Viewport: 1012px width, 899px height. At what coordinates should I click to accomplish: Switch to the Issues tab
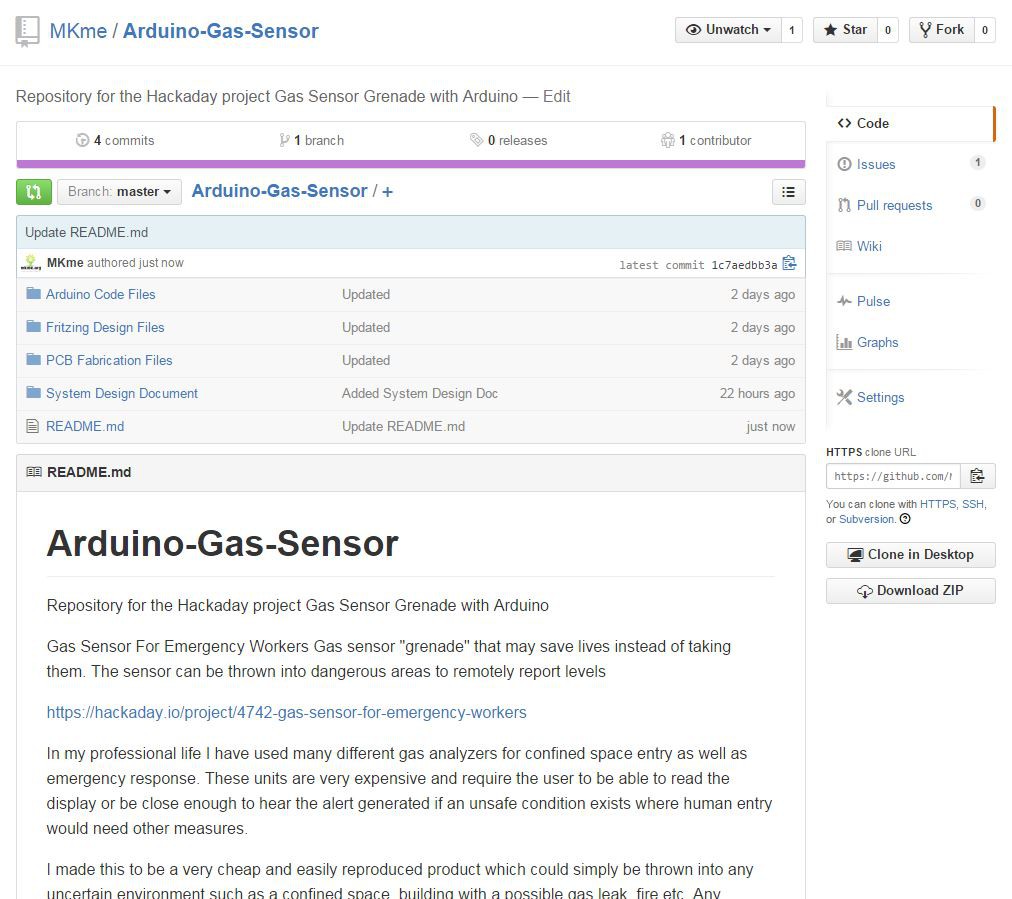tap(876, 164)
